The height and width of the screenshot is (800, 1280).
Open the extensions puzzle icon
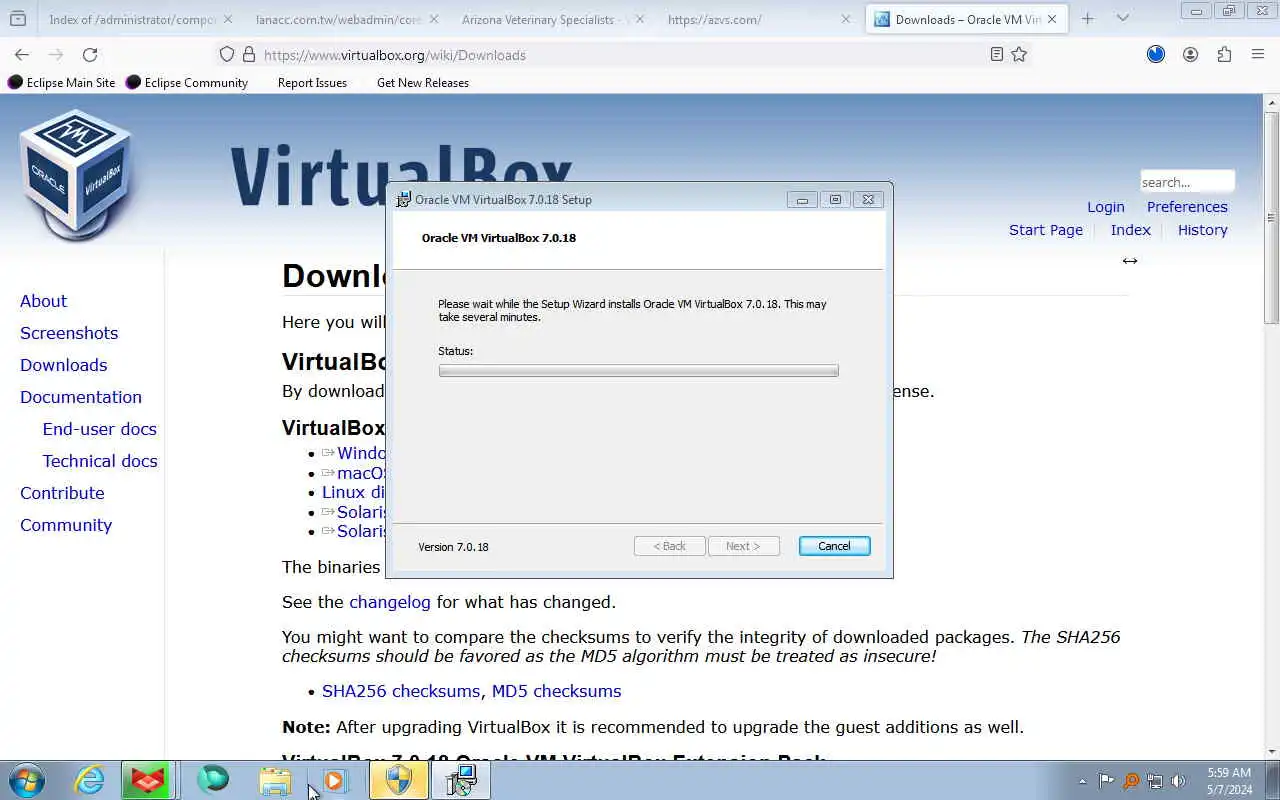coord(1224,55)
